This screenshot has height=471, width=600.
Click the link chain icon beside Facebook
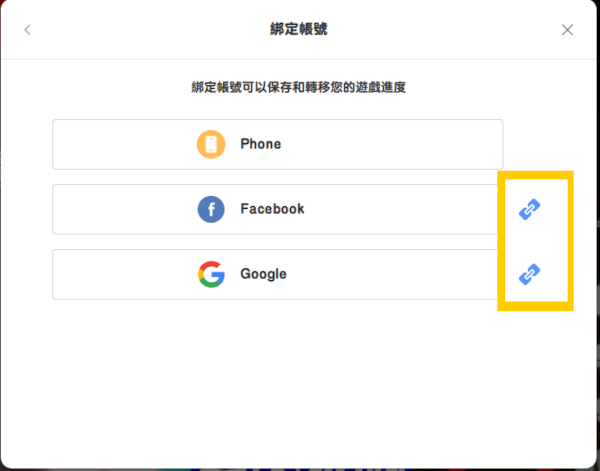click(x=530, y=209)
